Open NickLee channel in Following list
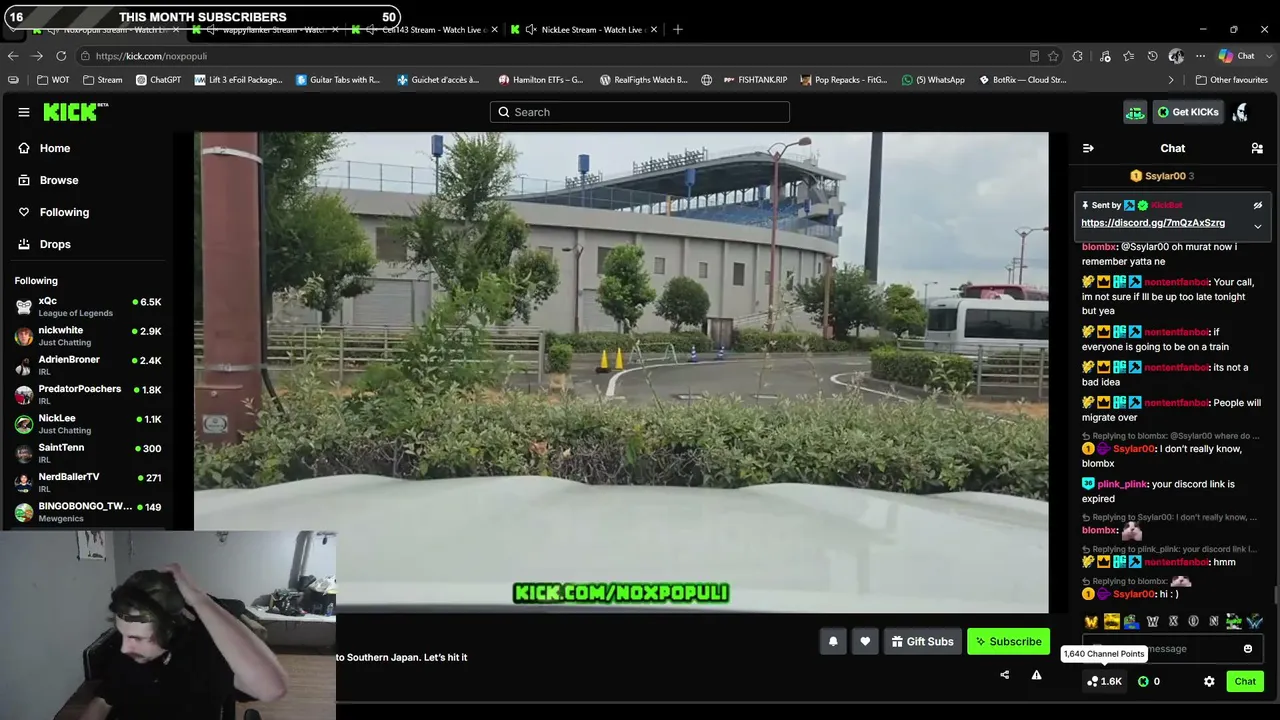1280x720 pixels. (88, 423)
